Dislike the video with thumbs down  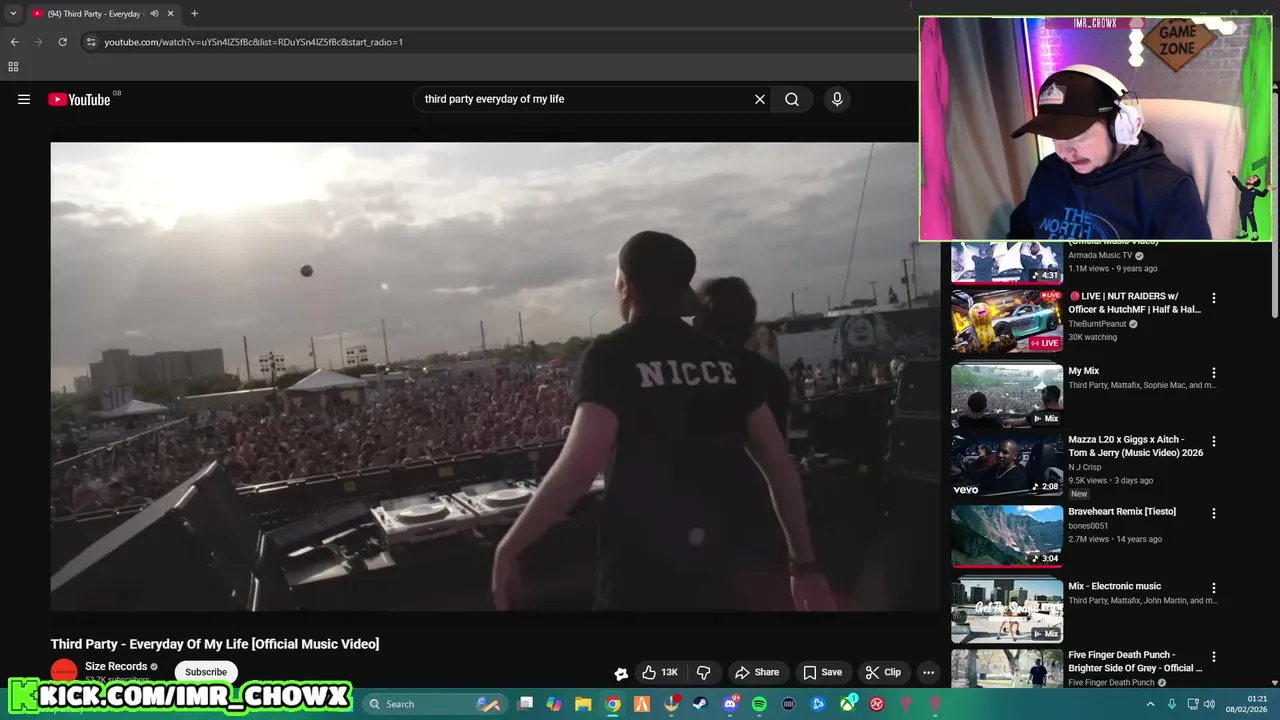[703, 672]
